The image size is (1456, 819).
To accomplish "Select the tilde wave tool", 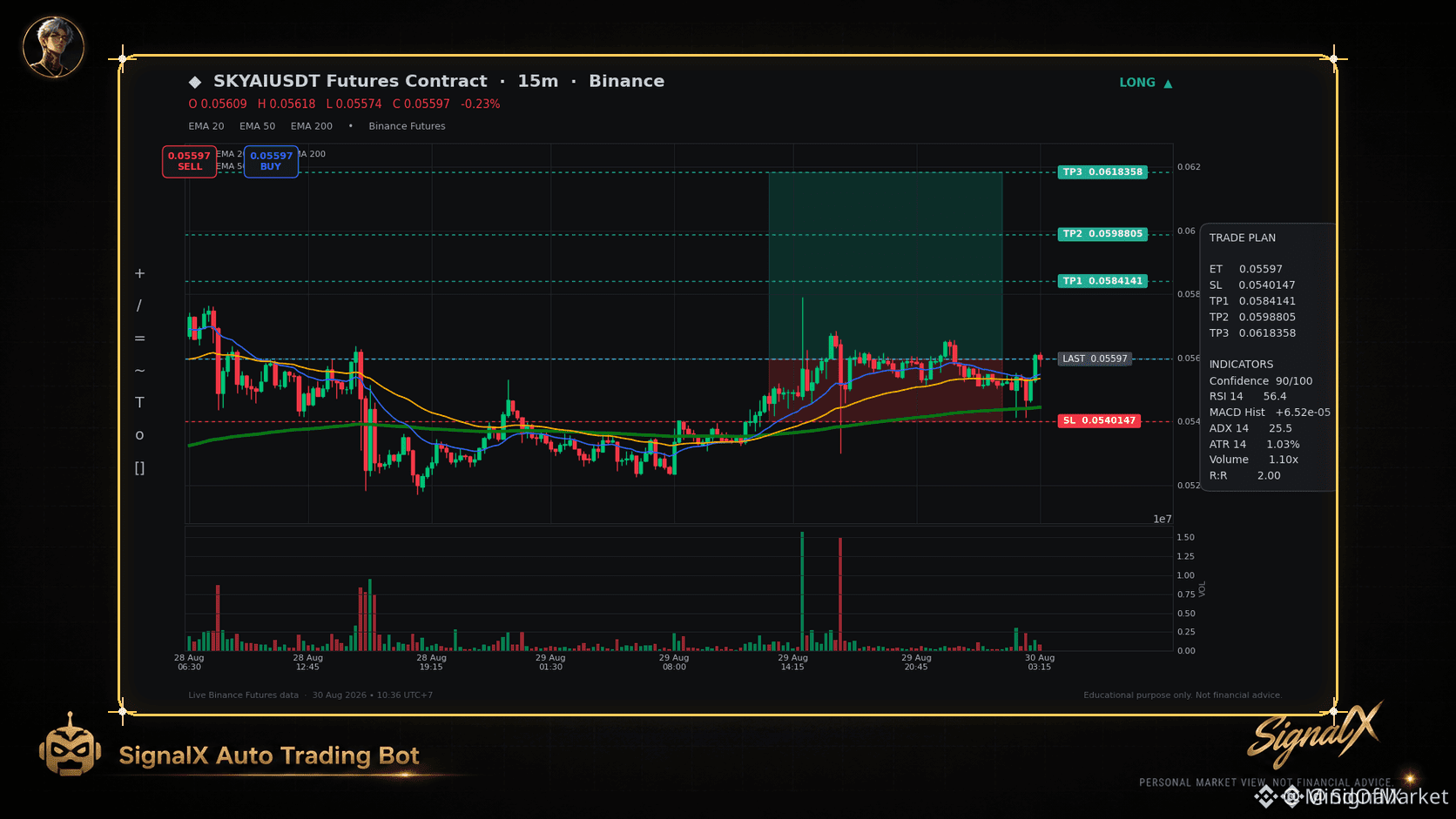I will pyautogui.click(x=139, y=371).
